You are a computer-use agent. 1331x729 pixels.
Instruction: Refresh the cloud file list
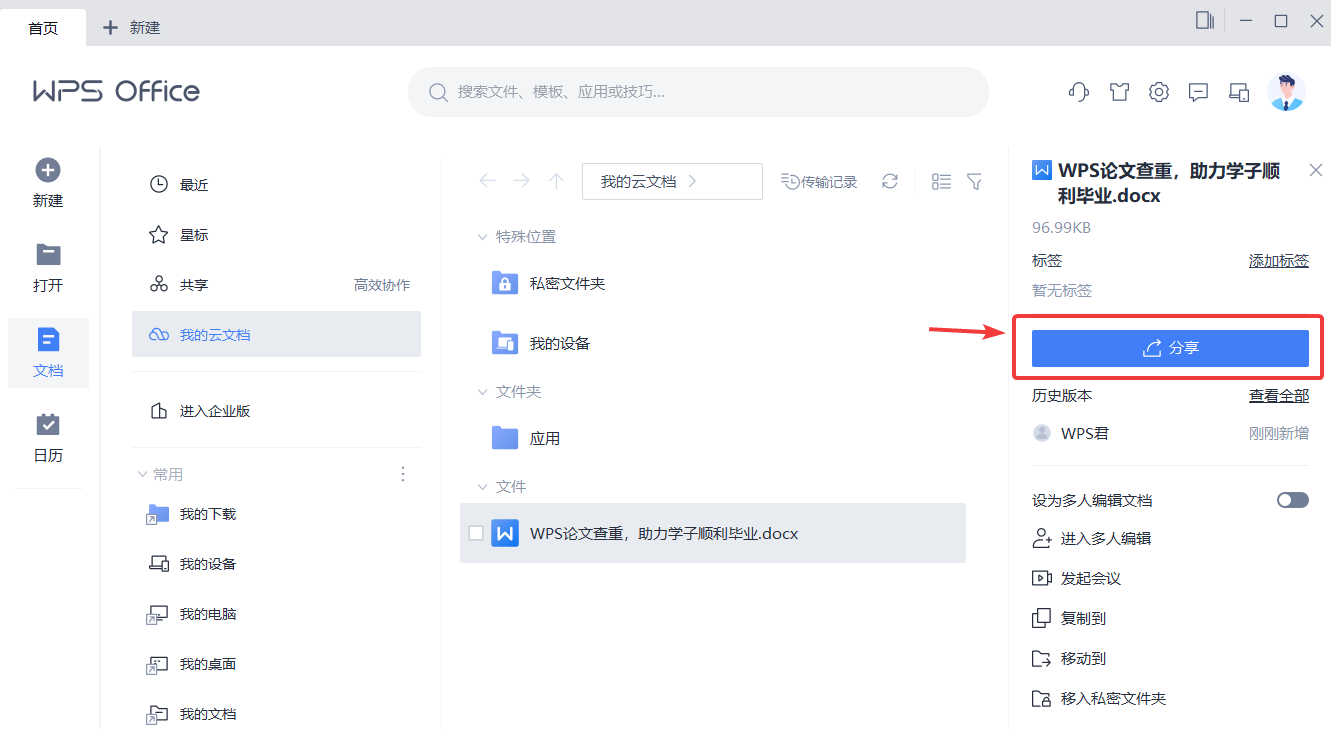[x=889, y=181]
